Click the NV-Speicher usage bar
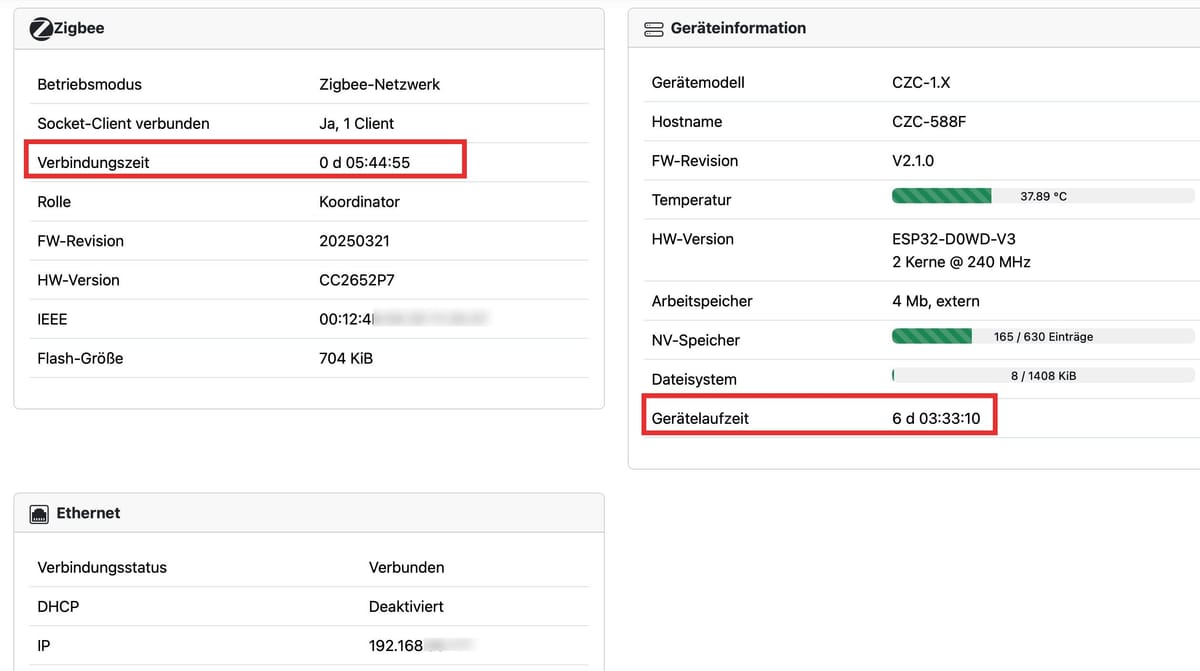The image size is (1200, 671). pos(1042,337)
